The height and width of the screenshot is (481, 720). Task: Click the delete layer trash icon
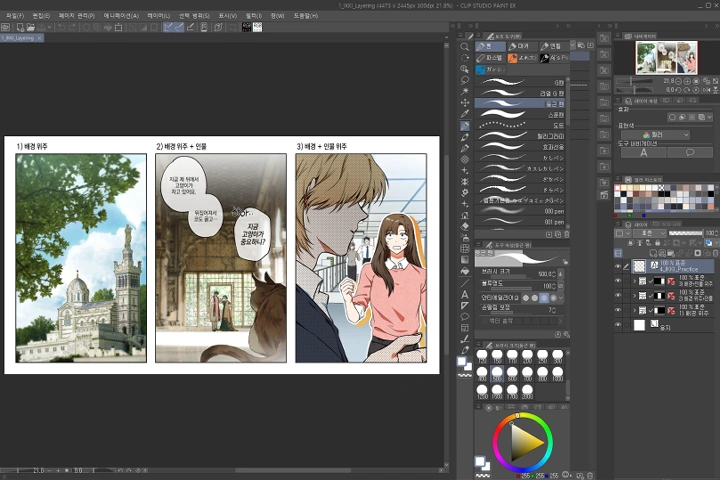(715, 253)
